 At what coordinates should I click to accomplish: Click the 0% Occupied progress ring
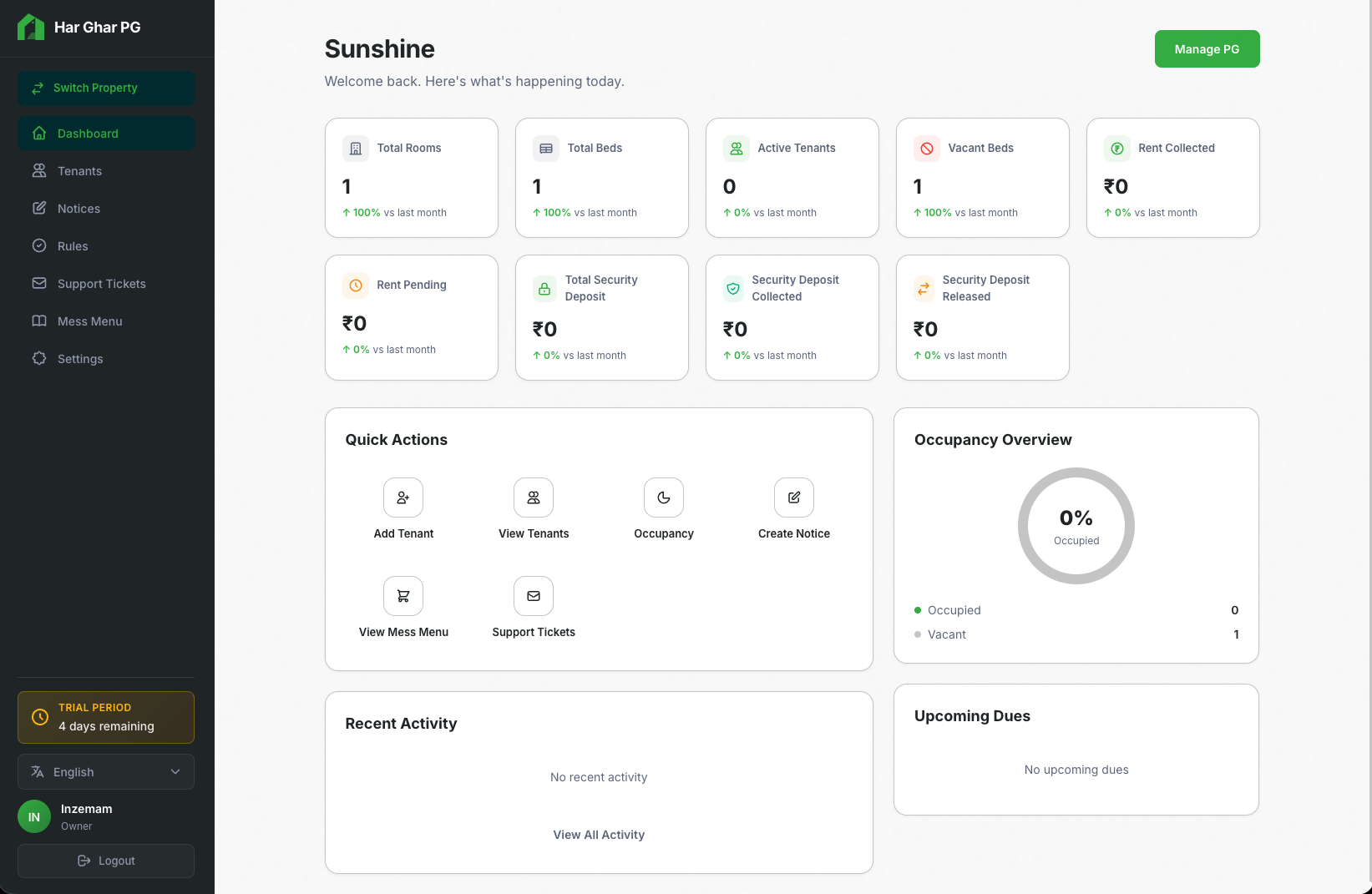coord(1076,526)
